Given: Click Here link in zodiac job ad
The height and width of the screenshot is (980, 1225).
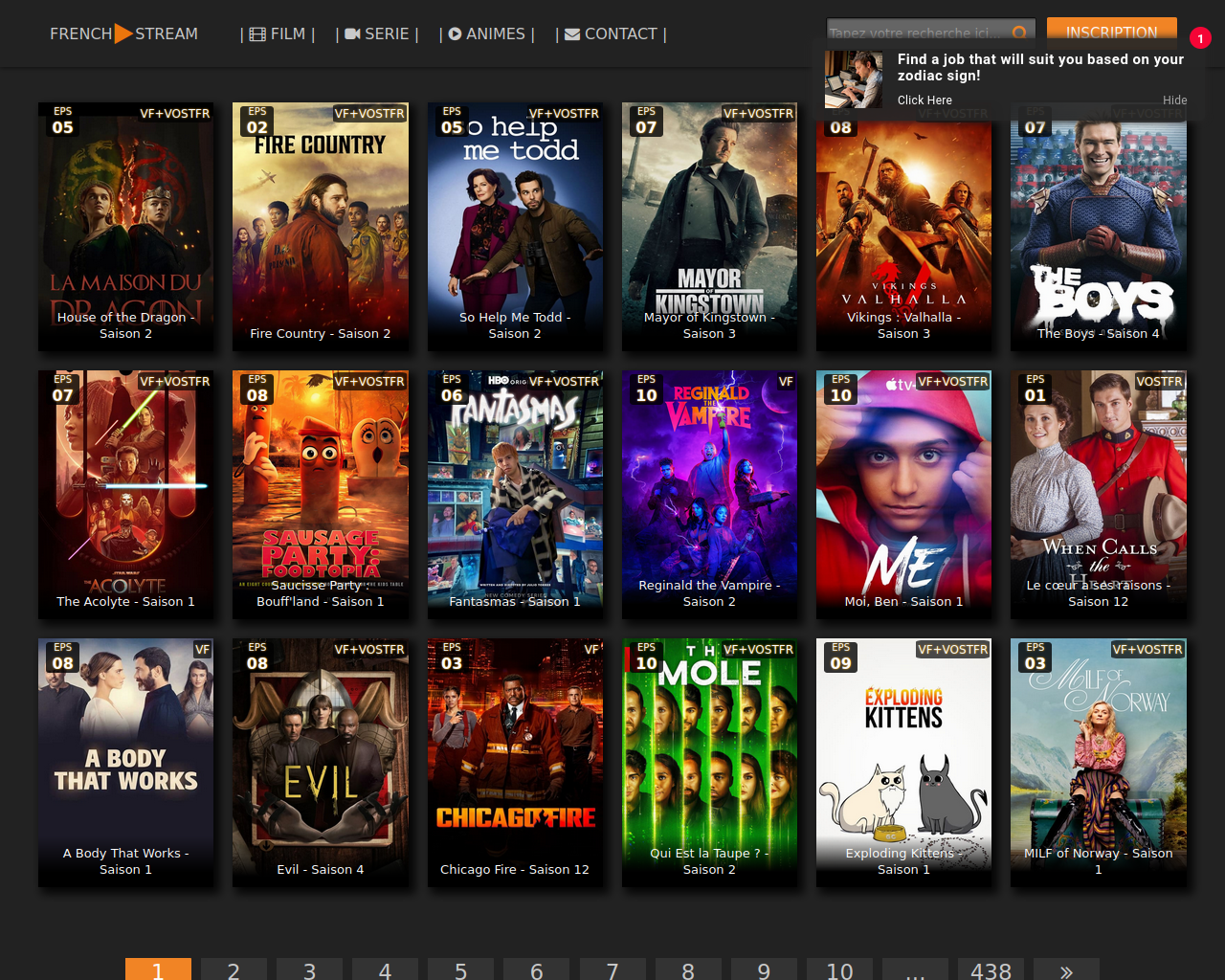Looking at the screenshot, I should tap(924, 100).
